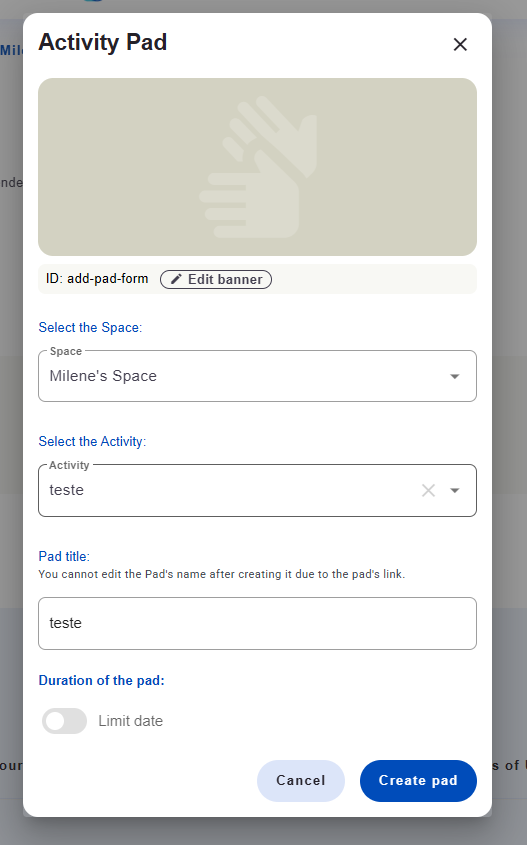Image resolution: width=527 pixels, height=845 pixels.
Task: Focus the Pad title text field
Action: (x=258, y=624)
